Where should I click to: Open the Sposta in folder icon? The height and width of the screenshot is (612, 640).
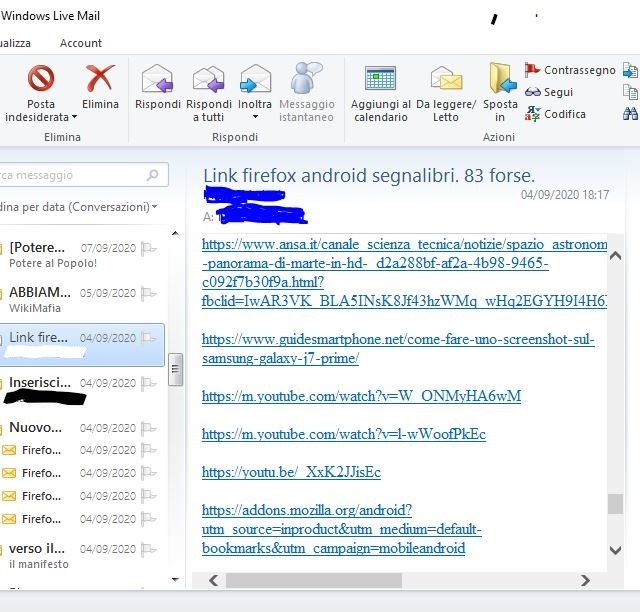pyautogui.click(x=502, y=78)
